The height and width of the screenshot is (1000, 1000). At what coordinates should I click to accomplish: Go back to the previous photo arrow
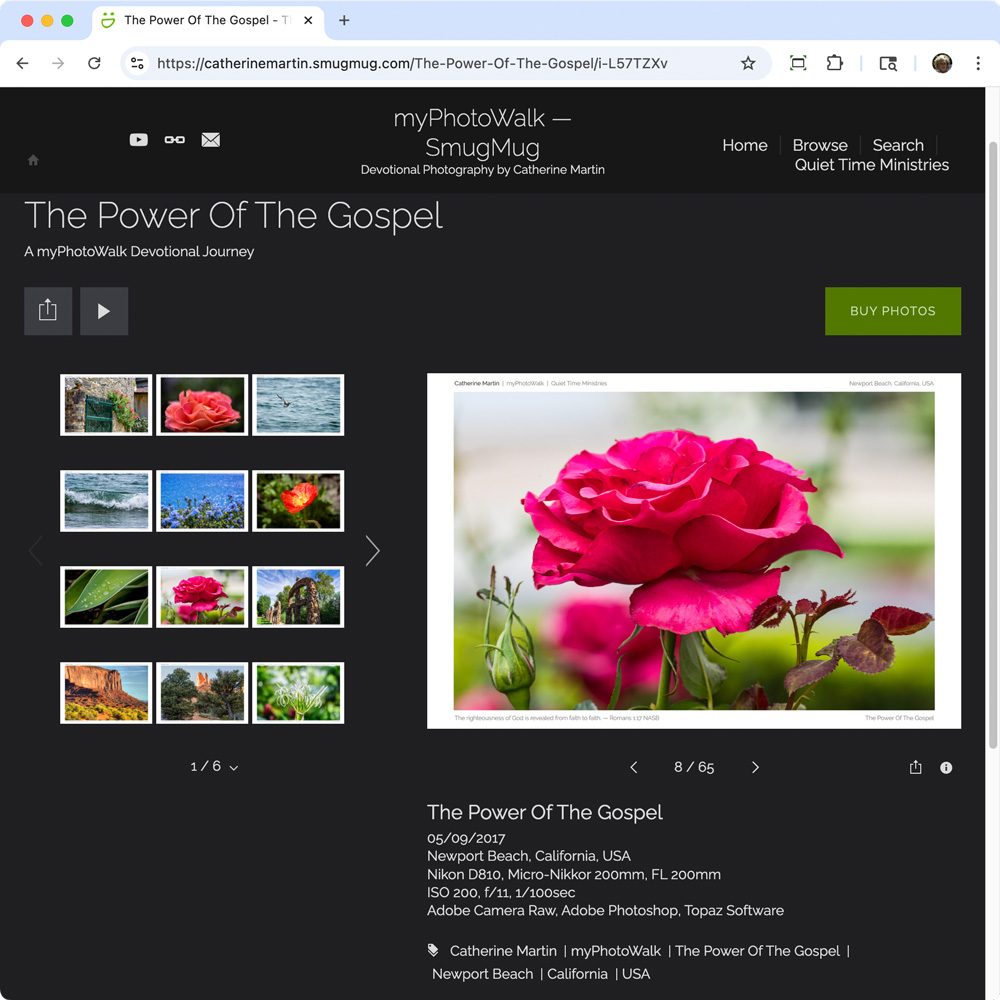pos(633,767)
